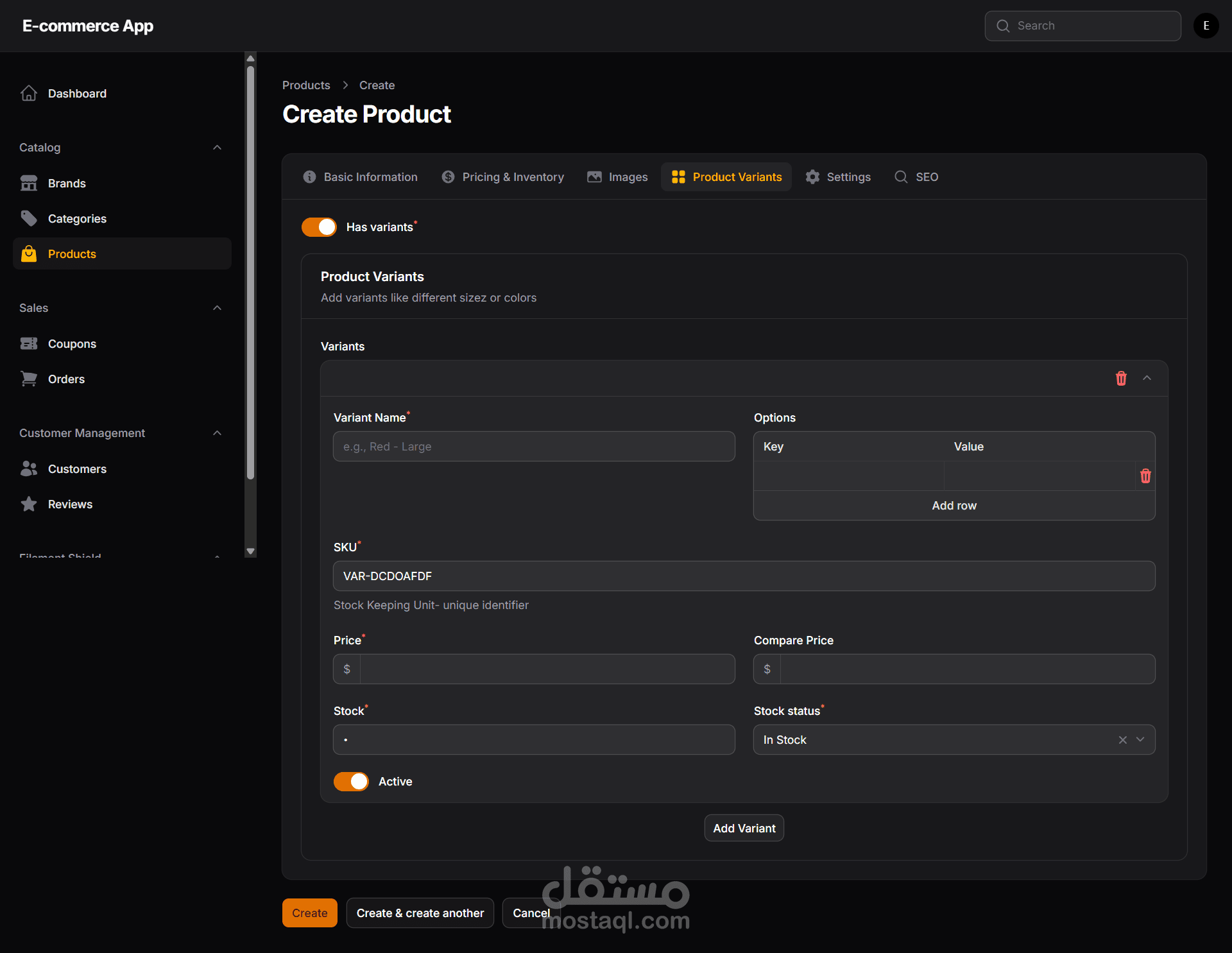This screenshot has width=1232, height=953.
Task: Open Reviews via the star icon
Action: click(29, 504)
